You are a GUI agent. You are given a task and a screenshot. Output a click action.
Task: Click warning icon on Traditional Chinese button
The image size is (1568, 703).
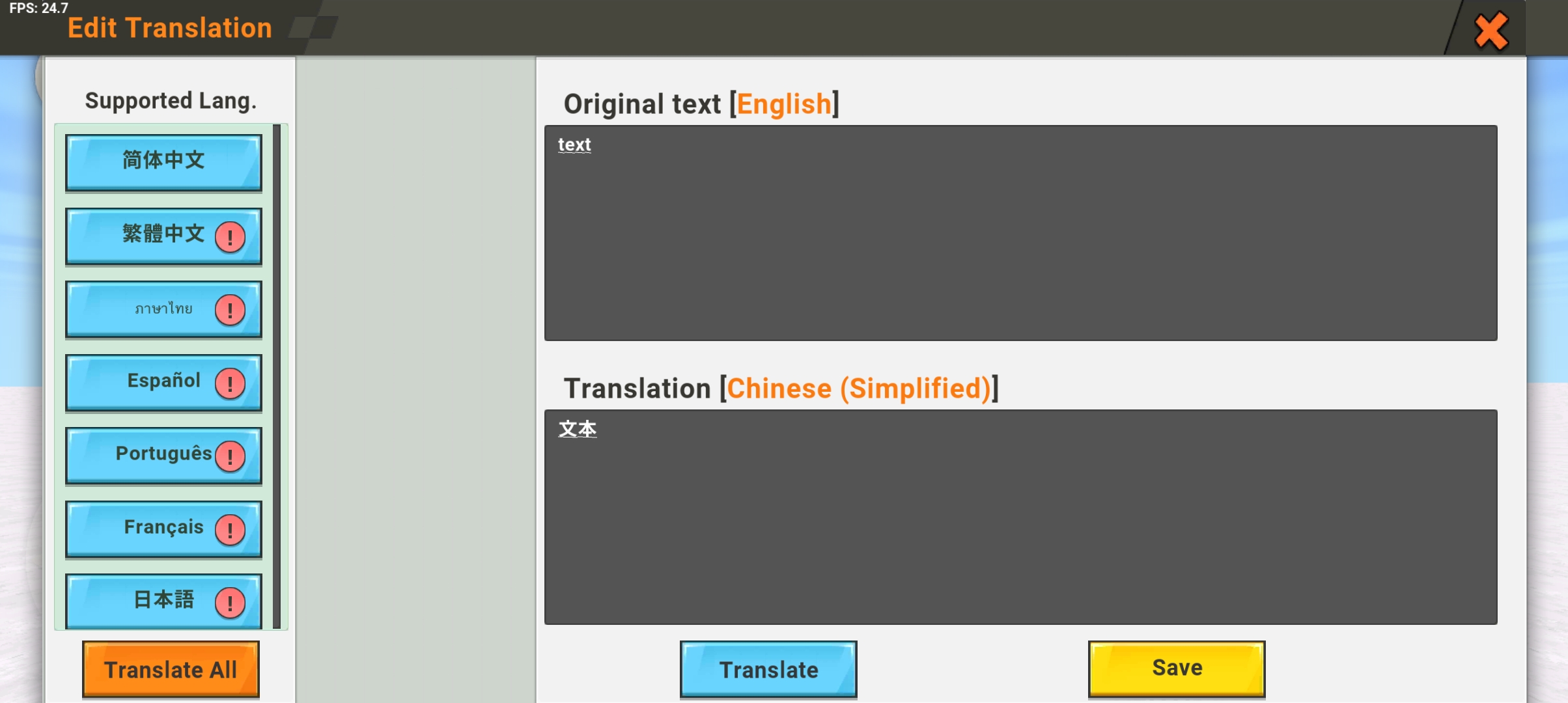coord(230,237)
